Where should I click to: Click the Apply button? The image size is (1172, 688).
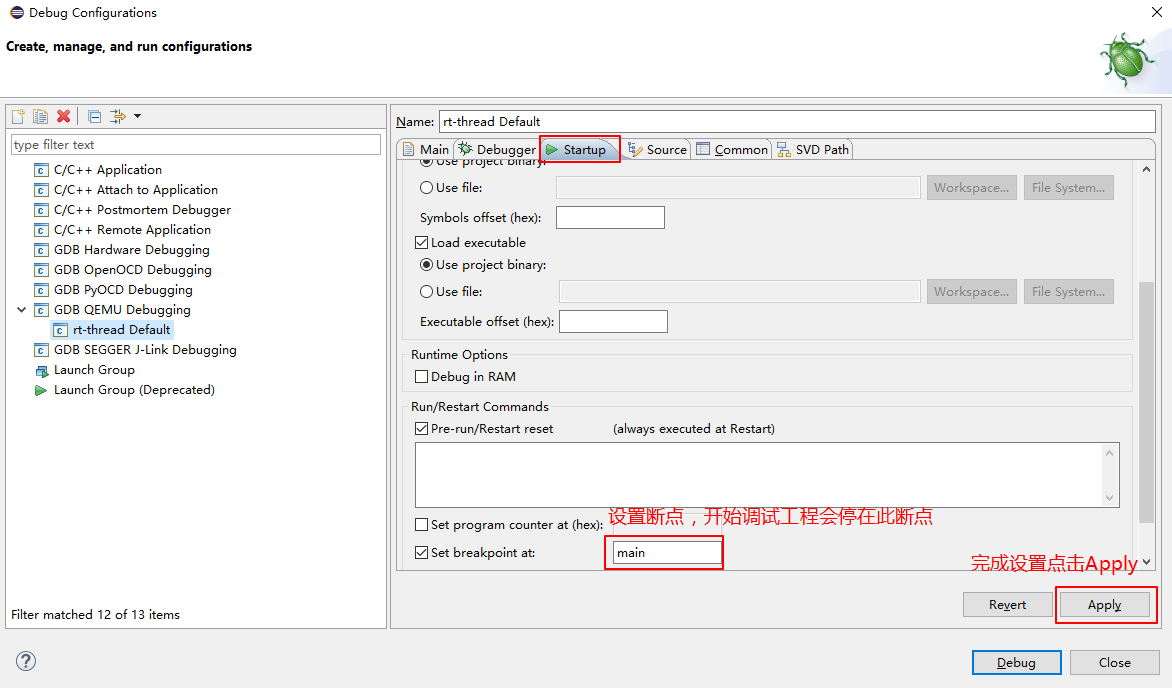(1104, 604)
